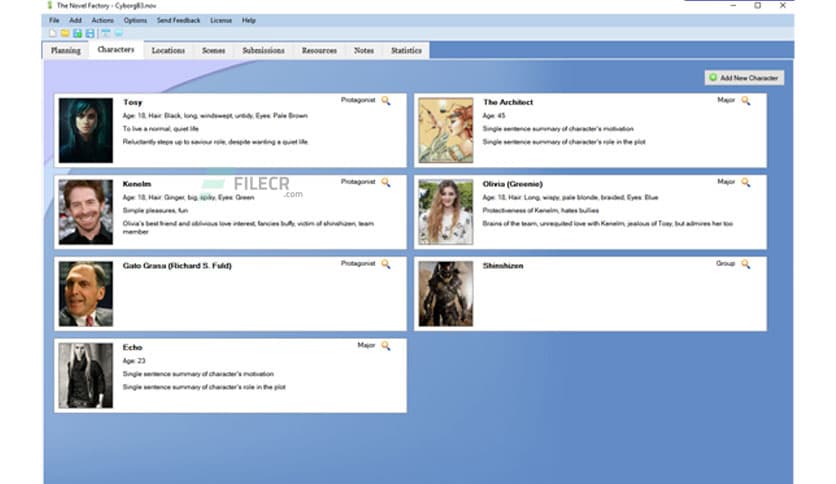The width and height of the screenshot is (836, 484).
Task: Click the name Kenelm
Action: tap(137, 184)
